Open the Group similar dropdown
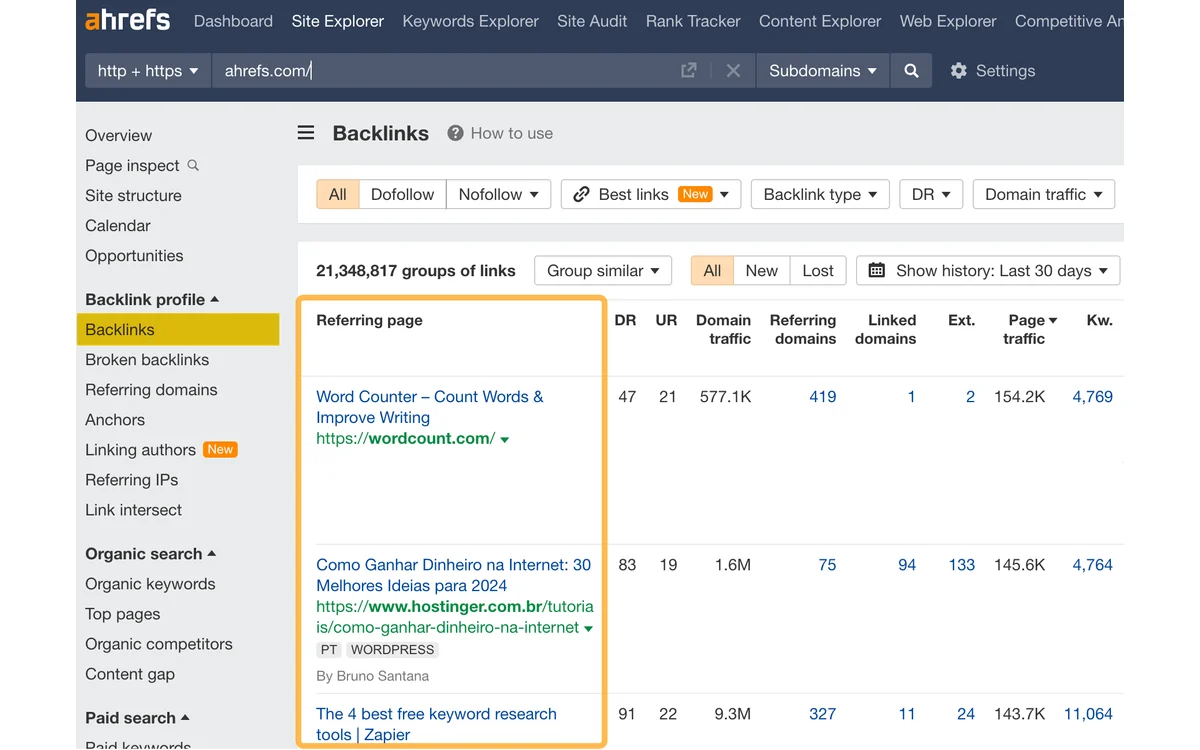Screen dimensions: 1200x750 [603, 270]
